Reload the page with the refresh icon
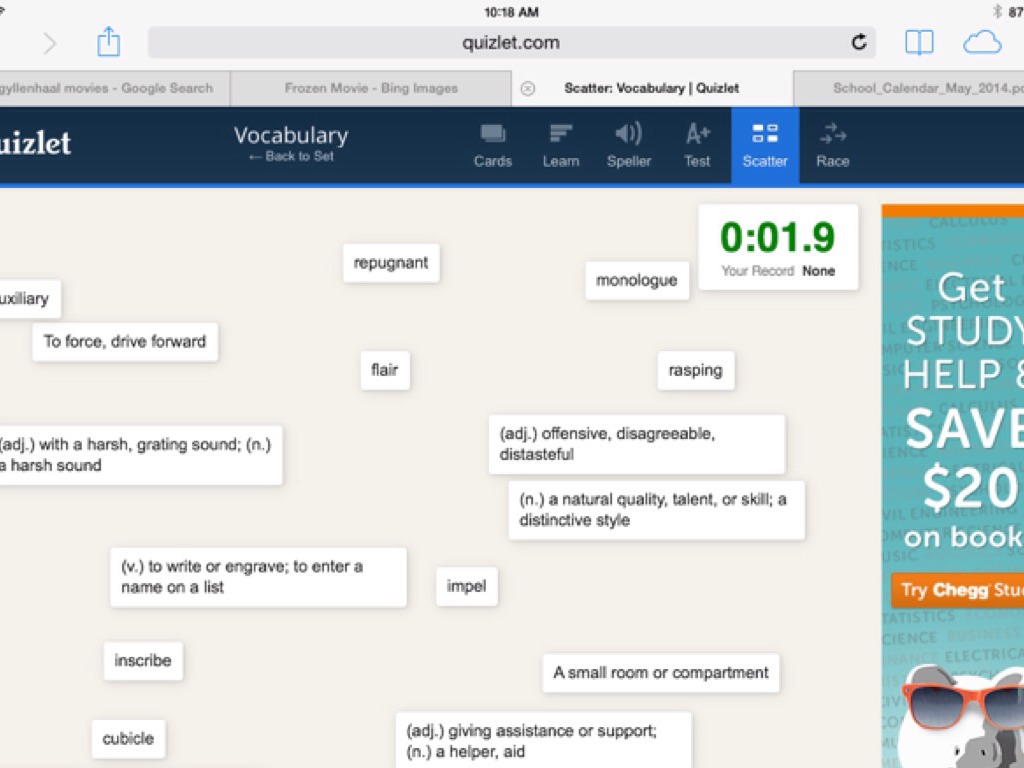Image resolution: width=1024 pixels, height=768 pixels. [x=858, y=42]
